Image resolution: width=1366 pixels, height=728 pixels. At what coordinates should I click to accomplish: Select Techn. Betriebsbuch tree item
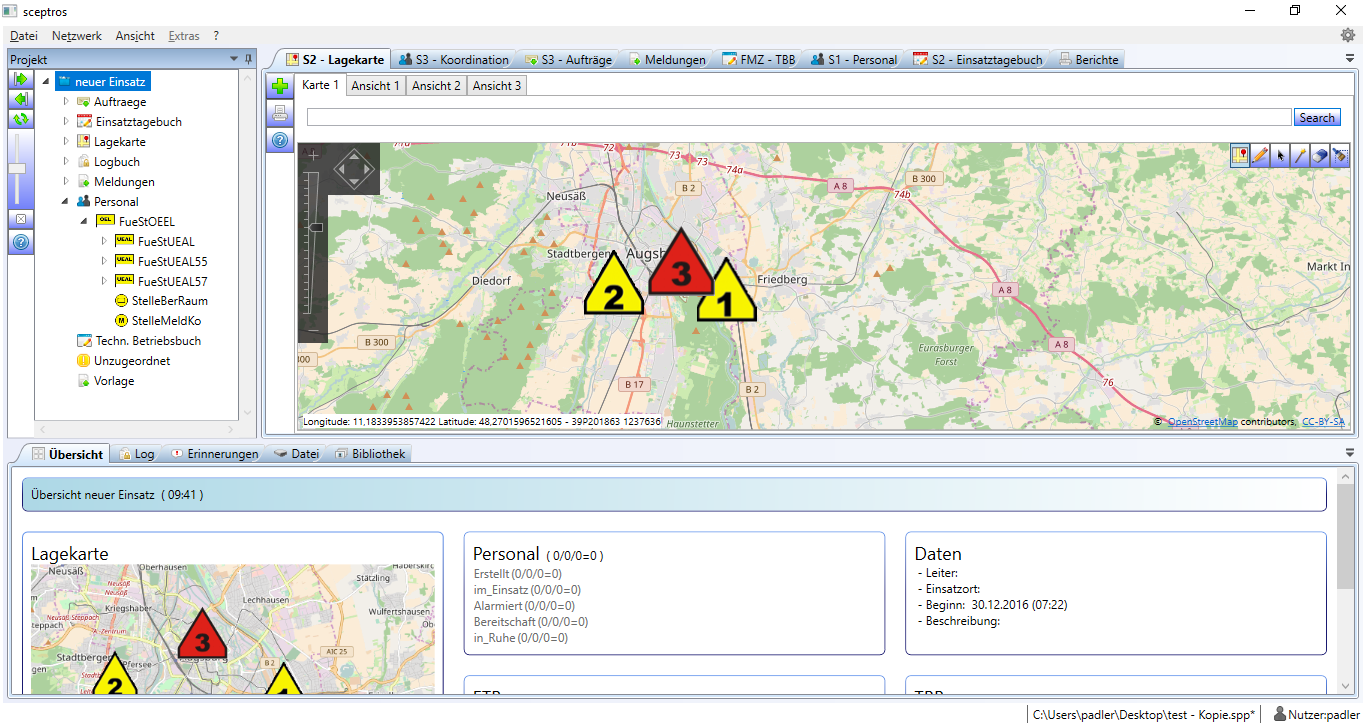(x=139, y=341)
